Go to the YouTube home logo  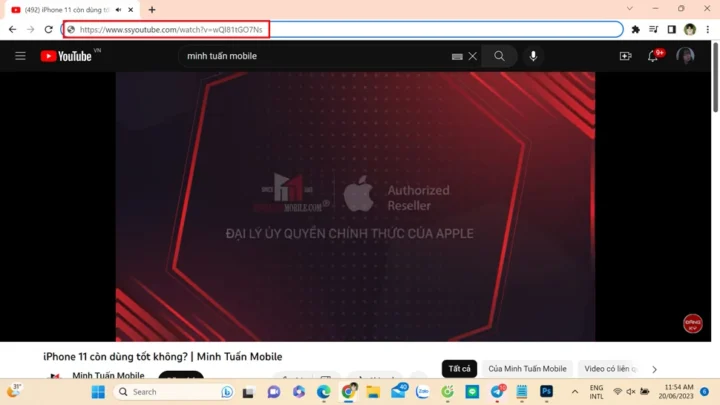click(x=66, y=56)
